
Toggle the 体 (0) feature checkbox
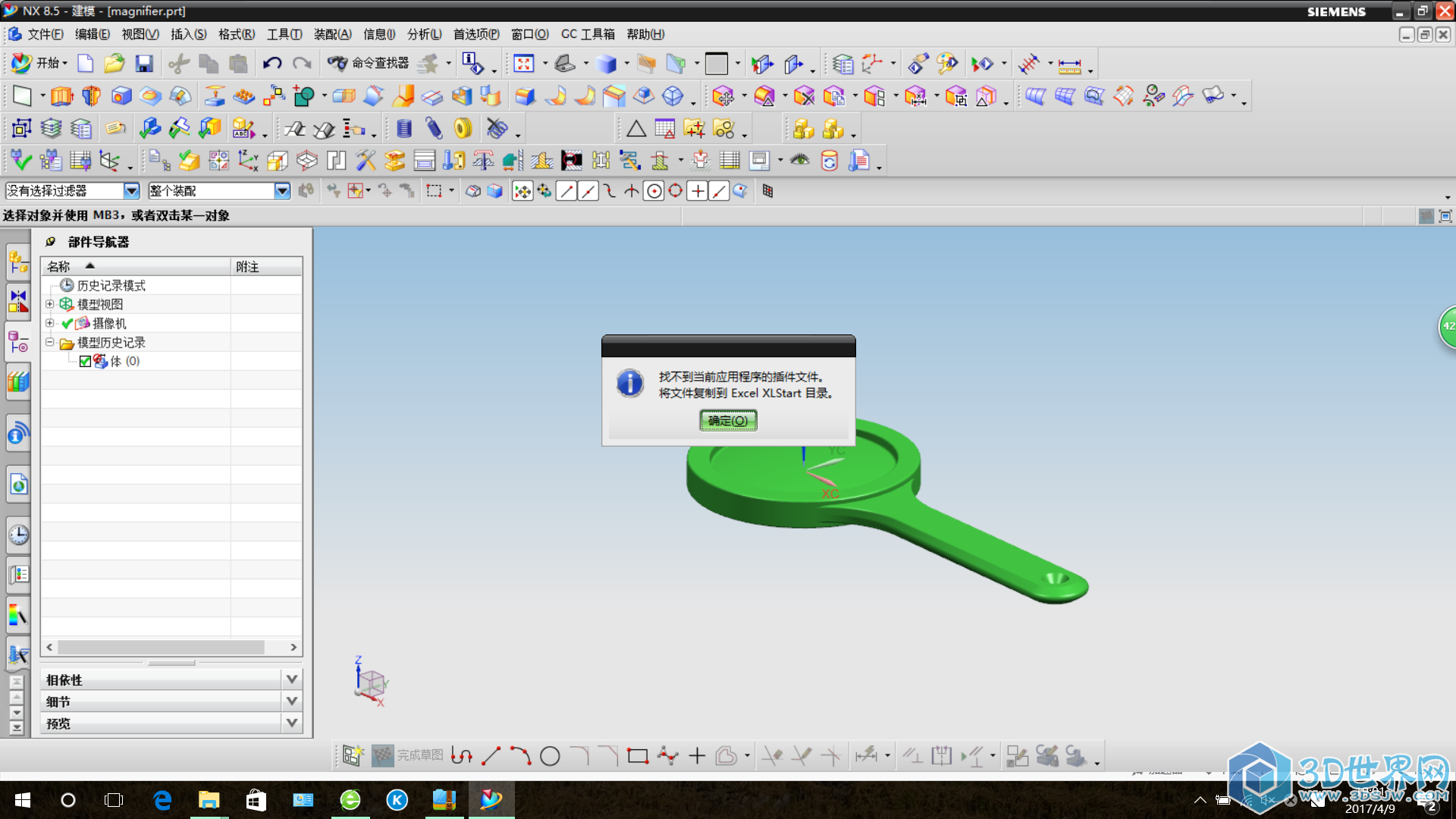(85, 362)
